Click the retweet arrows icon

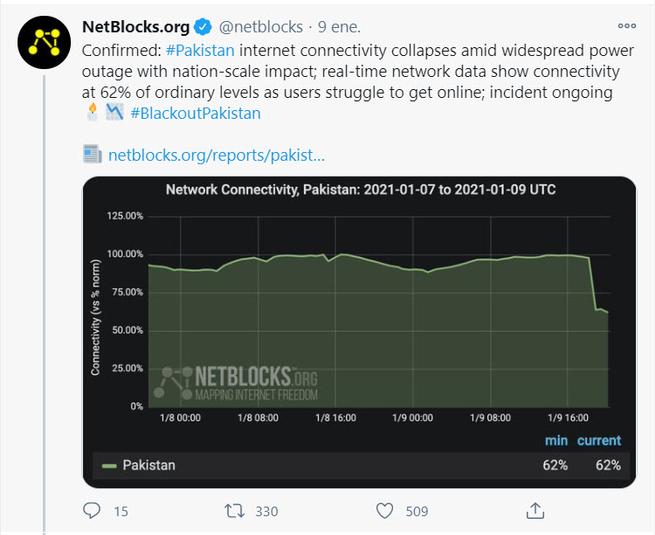(233, 511)
